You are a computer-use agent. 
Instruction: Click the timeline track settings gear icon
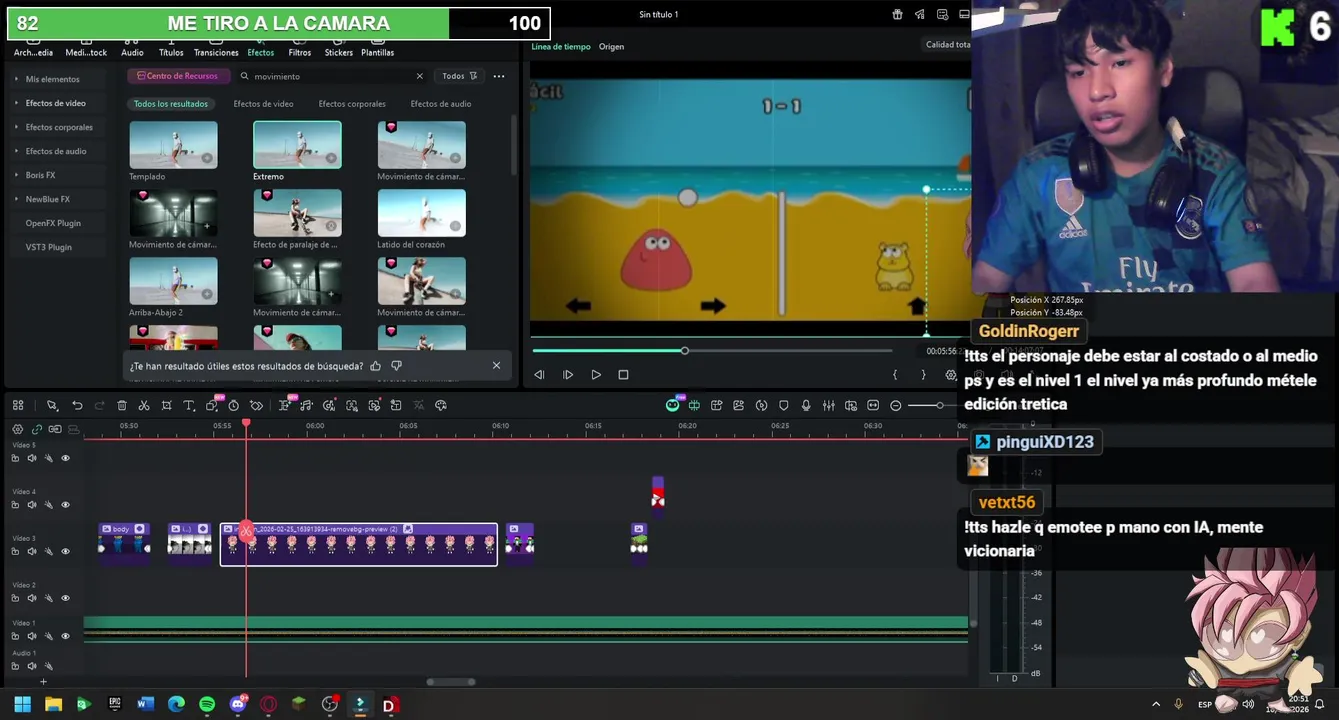coord(17,429)
